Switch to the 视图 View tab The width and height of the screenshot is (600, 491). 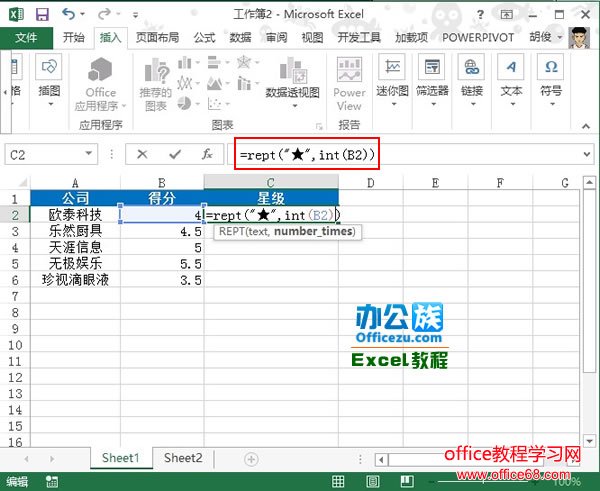[312, 38]
